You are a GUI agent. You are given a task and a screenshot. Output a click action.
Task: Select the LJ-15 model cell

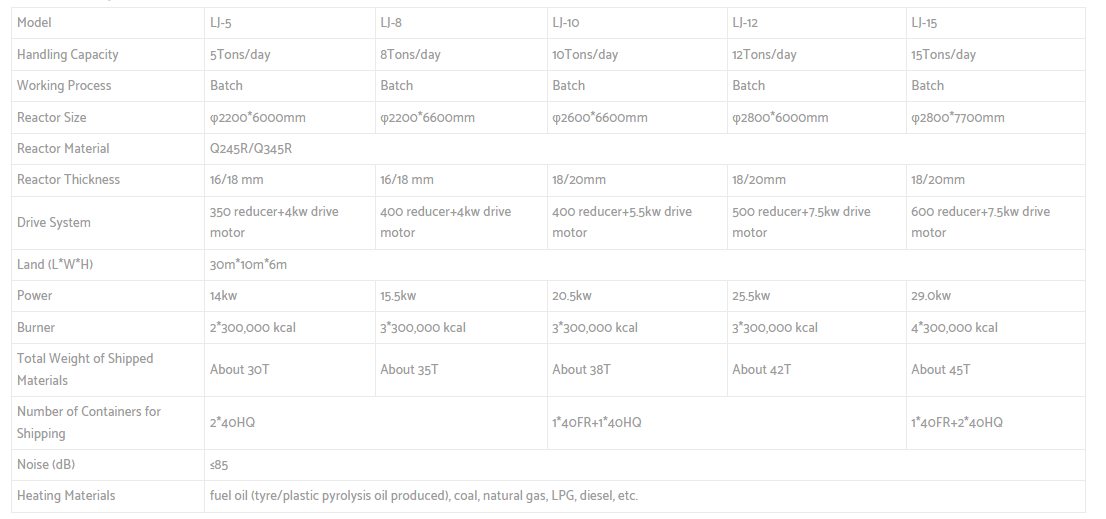pos(923,22)
